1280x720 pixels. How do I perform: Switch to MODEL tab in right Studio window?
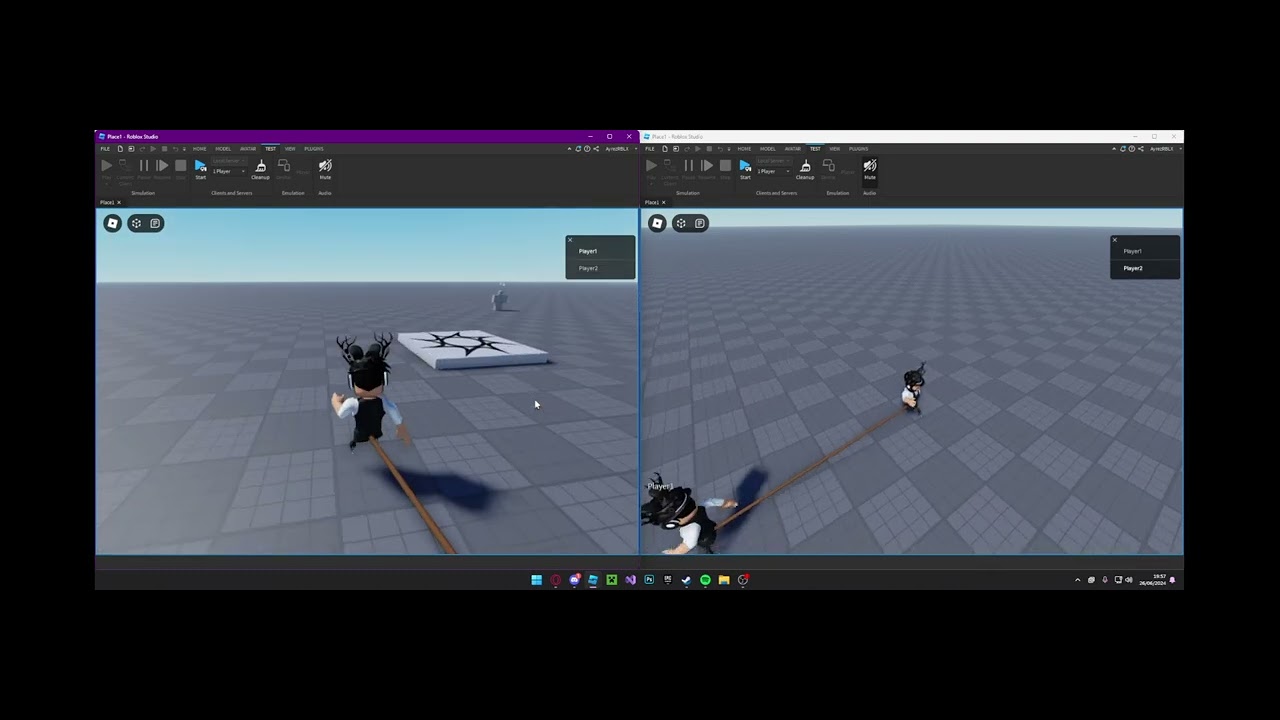tap(768, 149)
